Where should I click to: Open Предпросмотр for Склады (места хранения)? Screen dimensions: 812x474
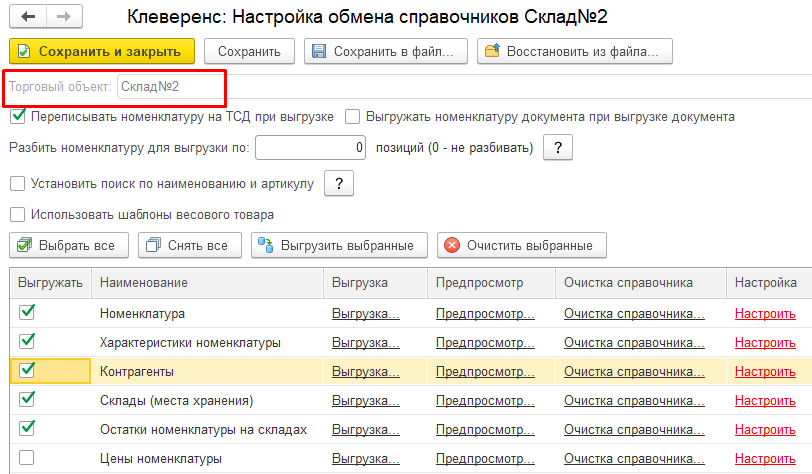click(x=485, y=401)
